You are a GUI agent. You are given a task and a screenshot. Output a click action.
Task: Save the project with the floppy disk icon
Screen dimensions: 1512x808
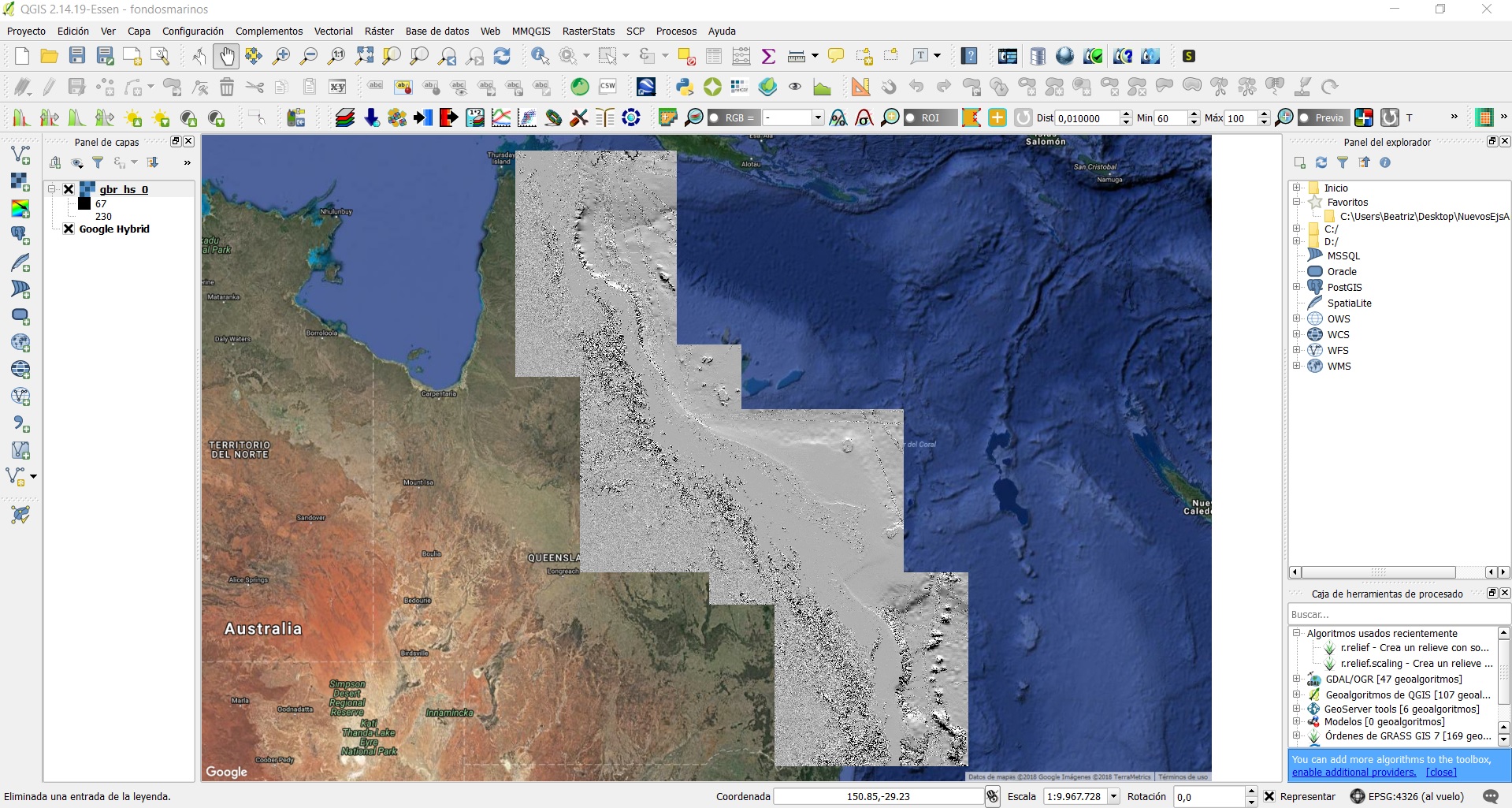tap(77, 56)
